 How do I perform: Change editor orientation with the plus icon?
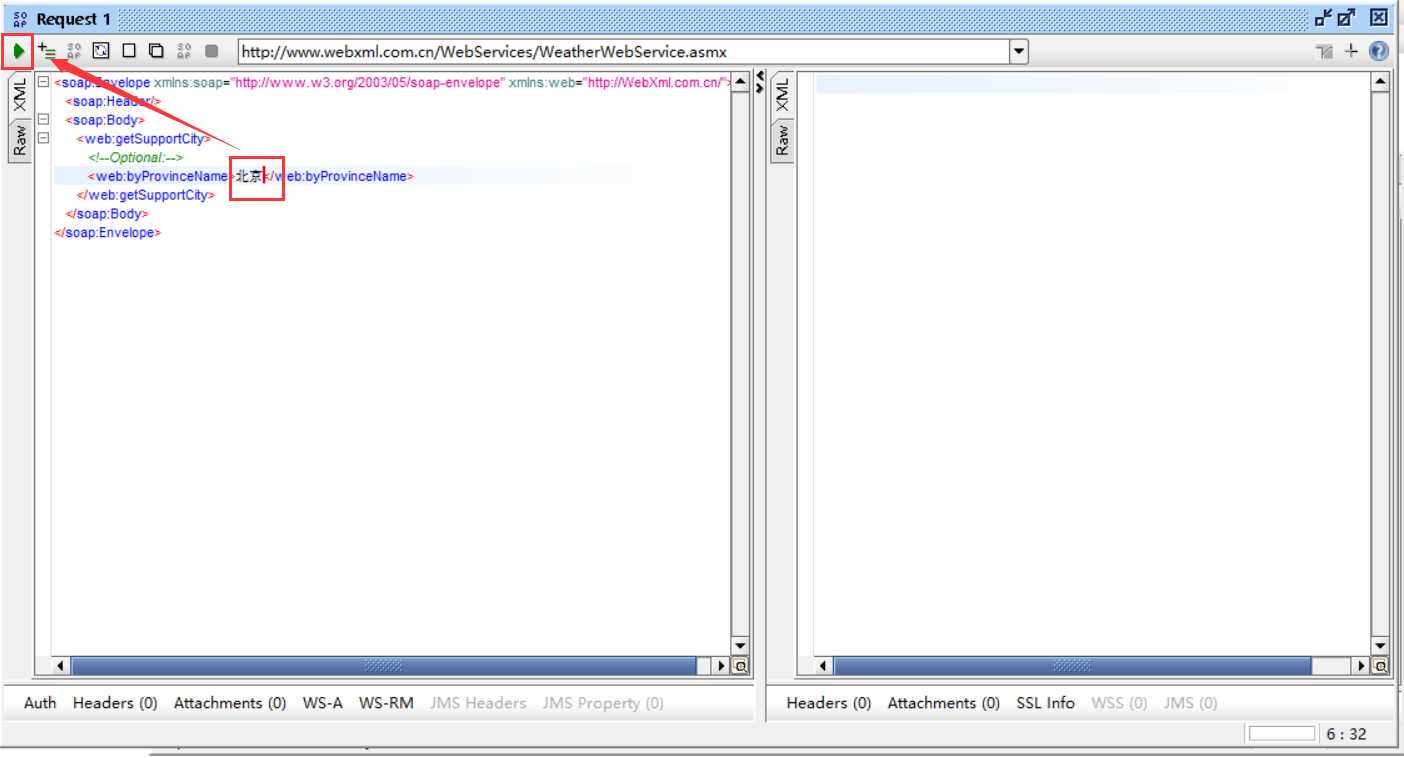[1351, 51]
